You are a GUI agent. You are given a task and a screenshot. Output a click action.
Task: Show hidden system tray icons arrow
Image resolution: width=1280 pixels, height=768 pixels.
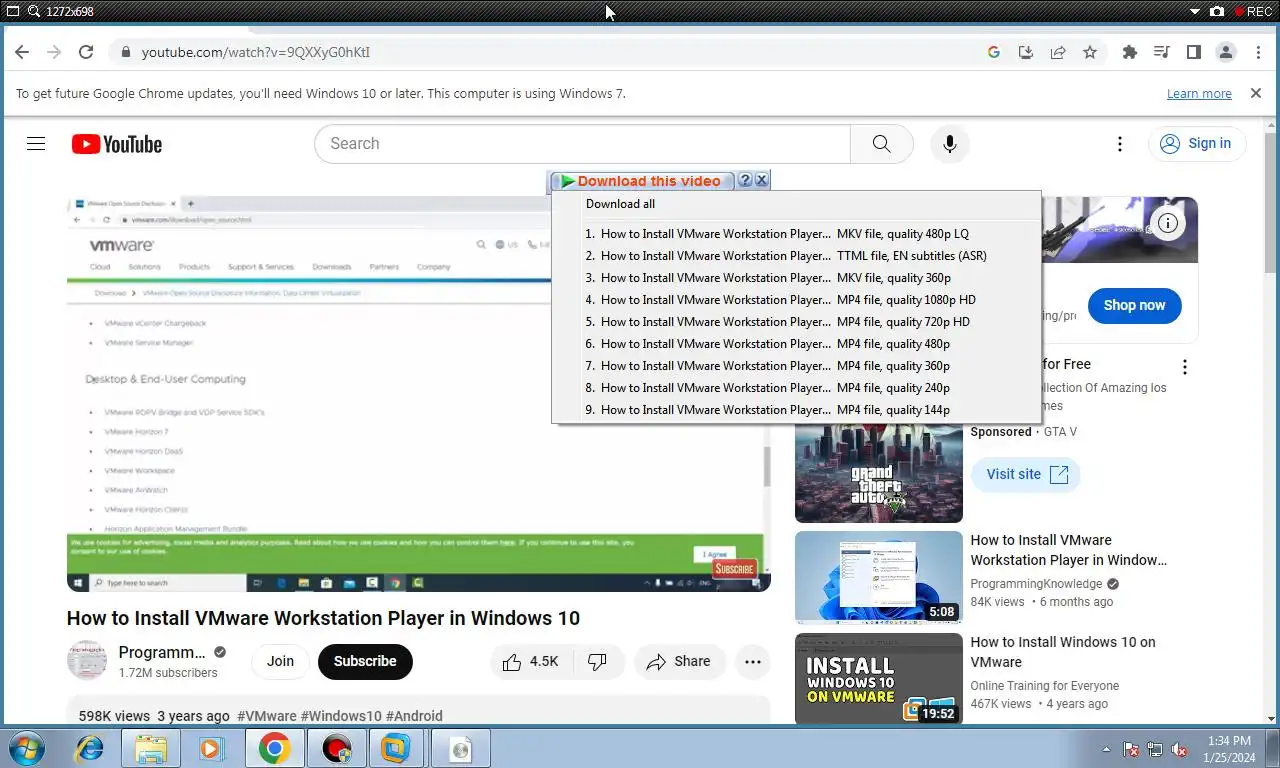[1106, 749]
